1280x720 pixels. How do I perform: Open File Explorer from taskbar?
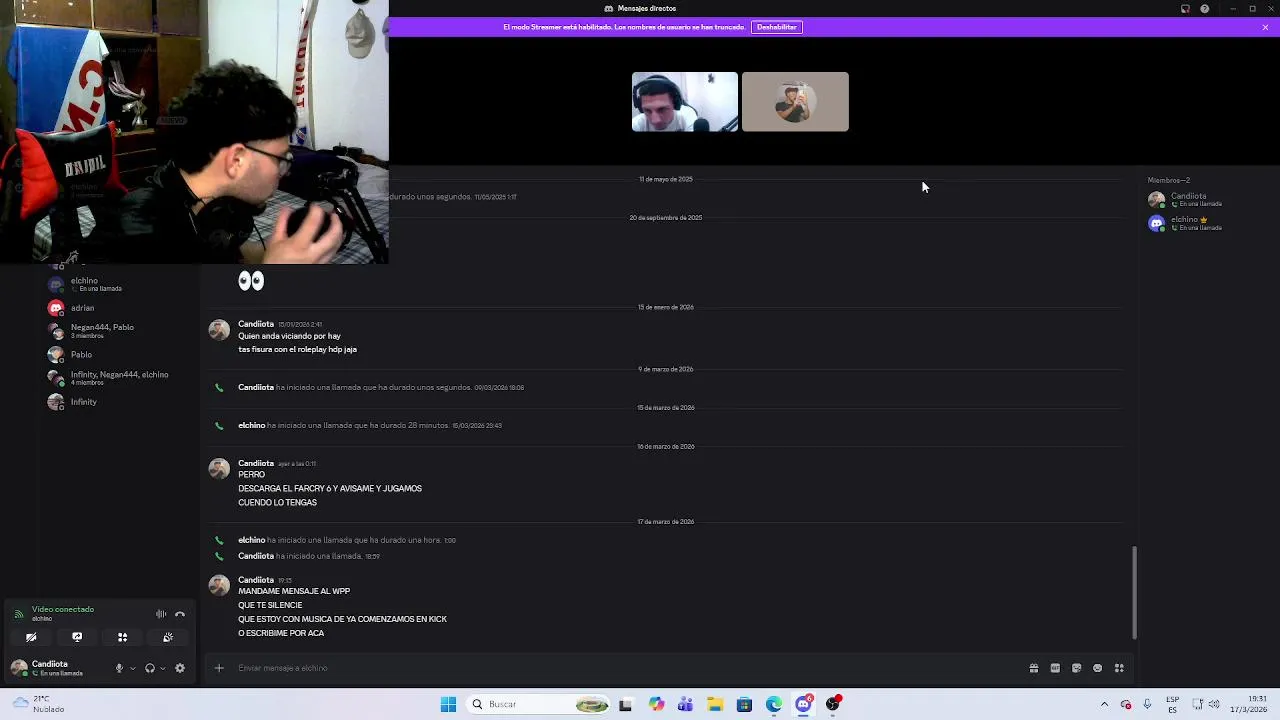click(x=715, y=704)
